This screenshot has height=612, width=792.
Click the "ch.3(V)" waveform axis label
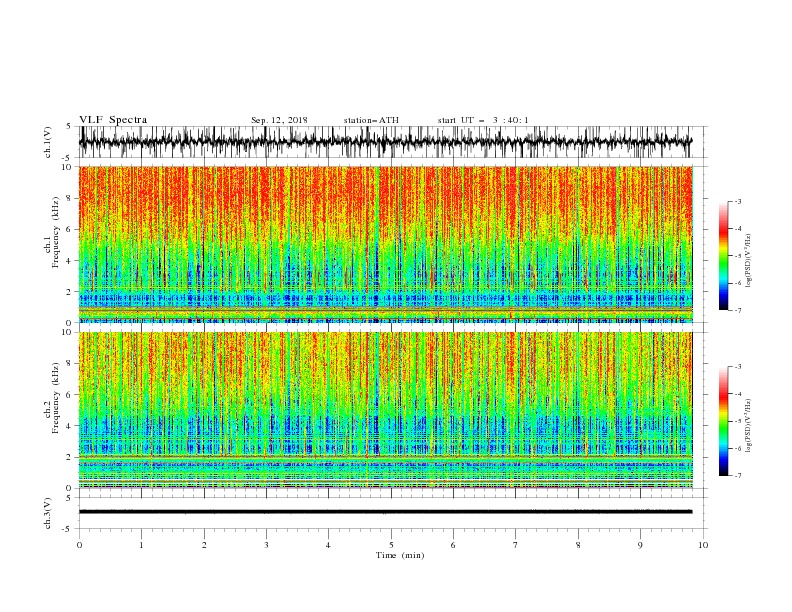48,513
